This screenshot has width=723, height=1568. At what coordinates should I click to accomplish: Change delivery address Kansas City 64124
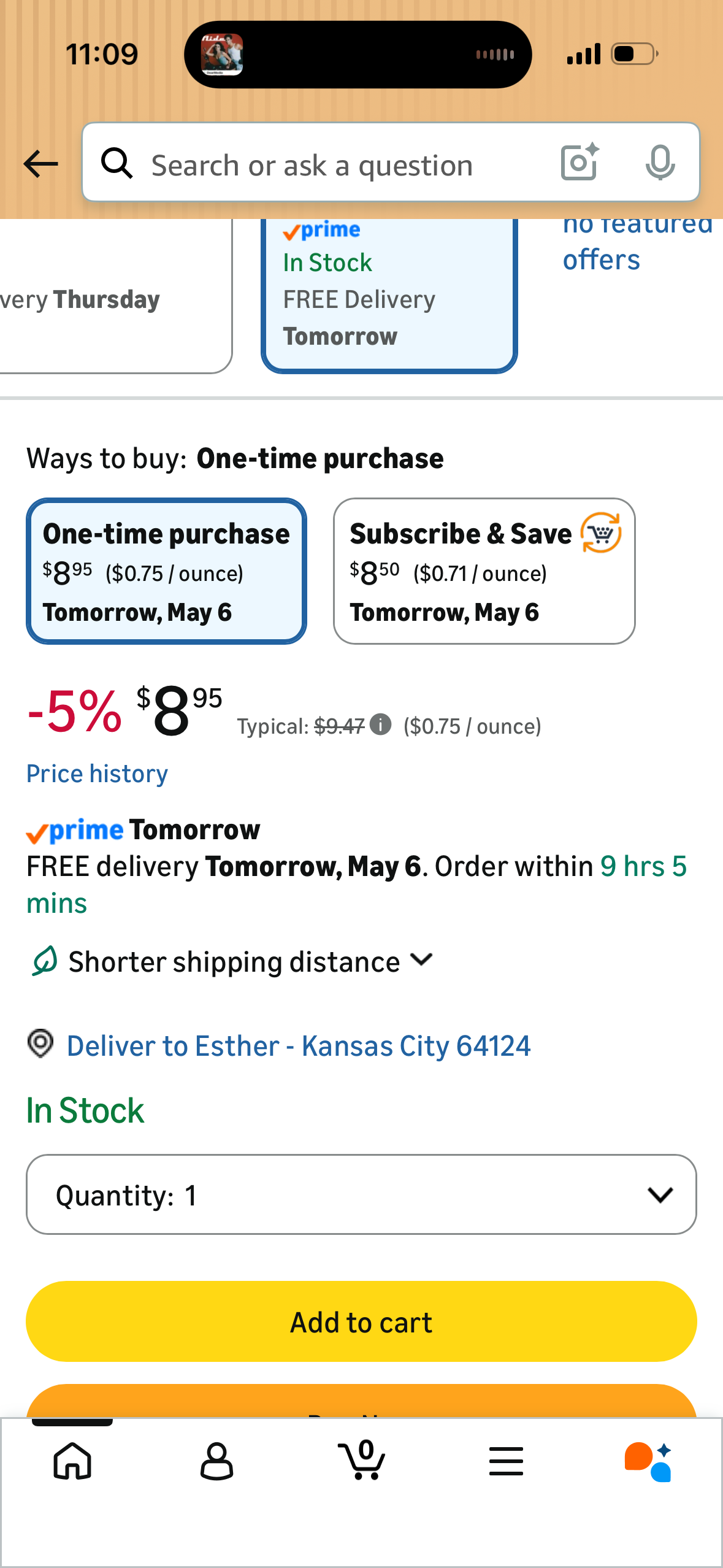click(298, 1046)
